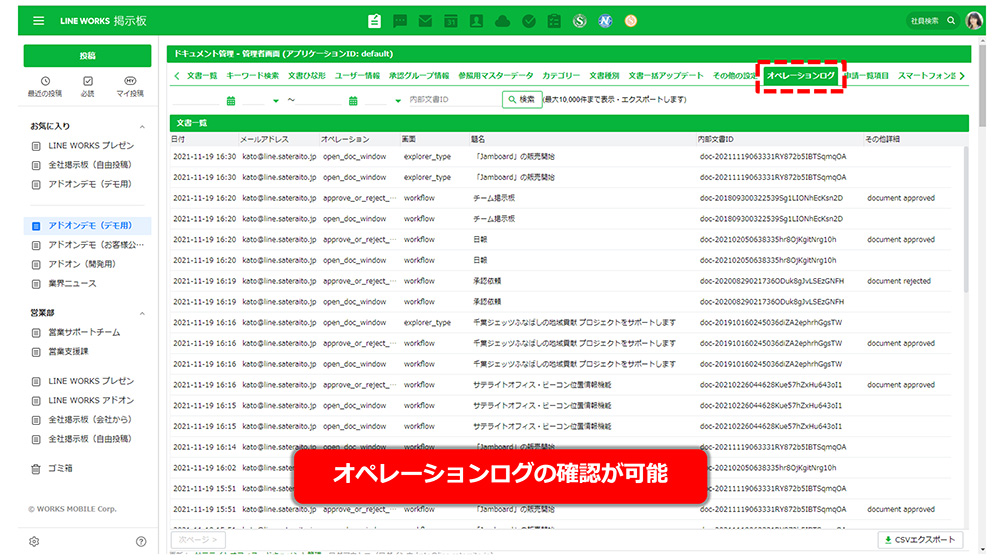The height and width of the screenshot is (560, 1000).
Task: Switch to the キーワード検索 tab
Action: click(x=253, y=76)
